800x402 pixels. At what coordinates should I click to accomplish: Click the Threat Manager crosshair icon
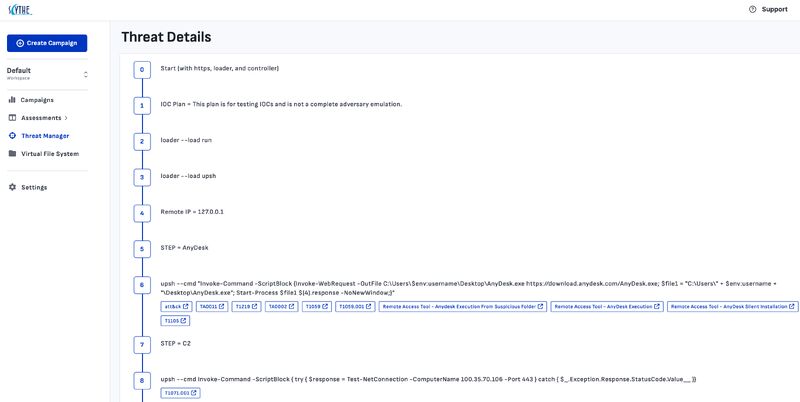(x=12, y=136)
